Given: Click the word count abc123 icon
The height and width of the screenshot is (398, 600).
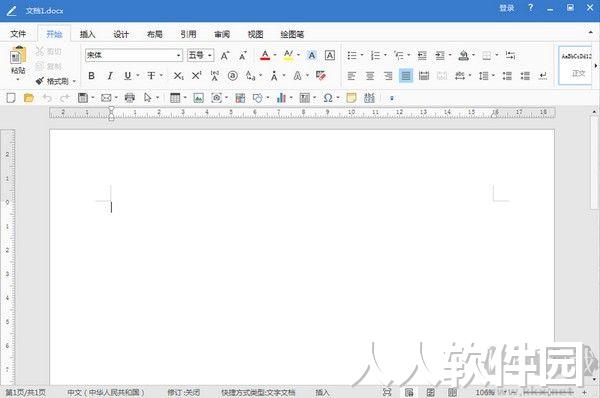Looking at the screenshot, I should coord(369,98).
